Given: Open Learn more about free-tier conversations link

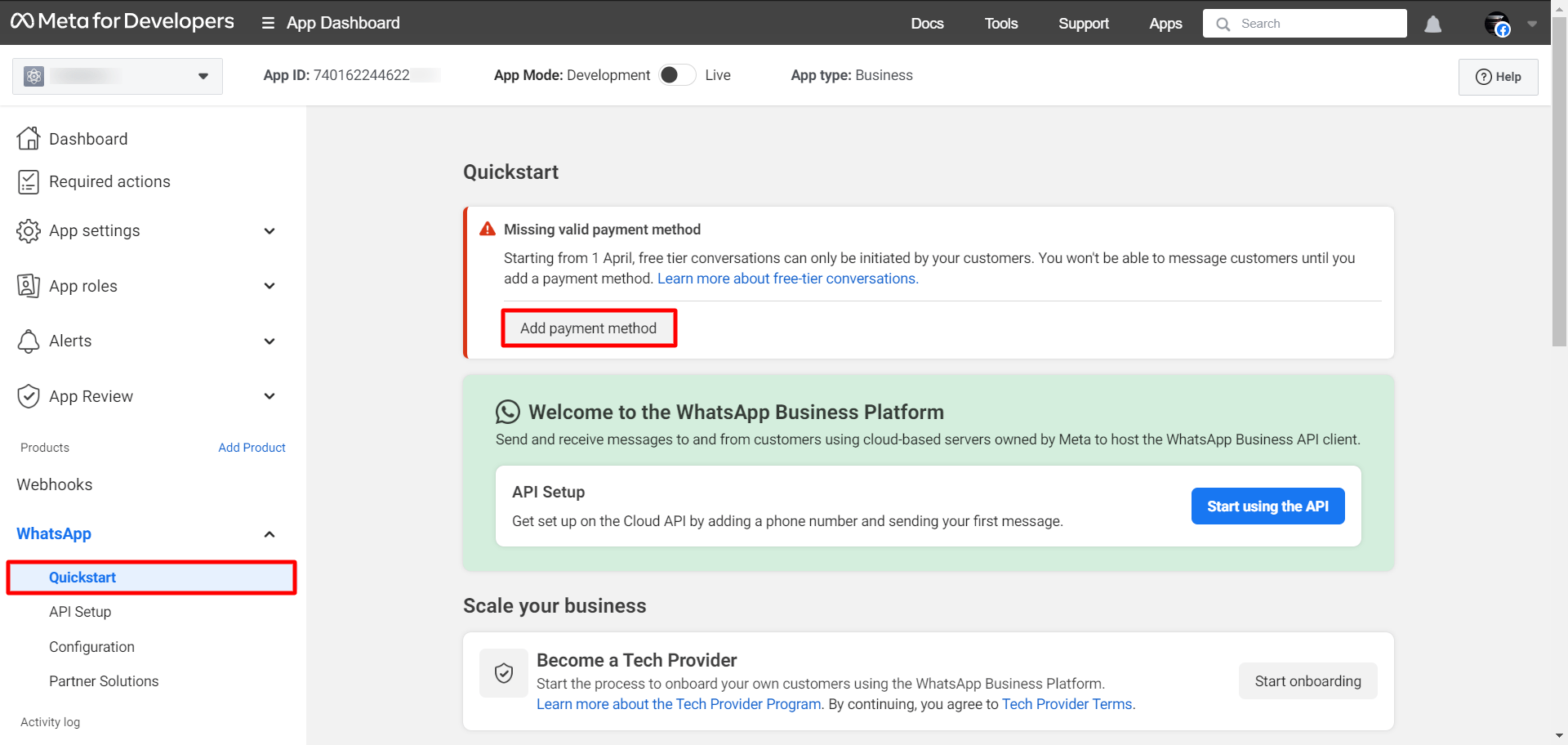Looking at the screenshot, I should pyautogui.click(x=787, y=279).
